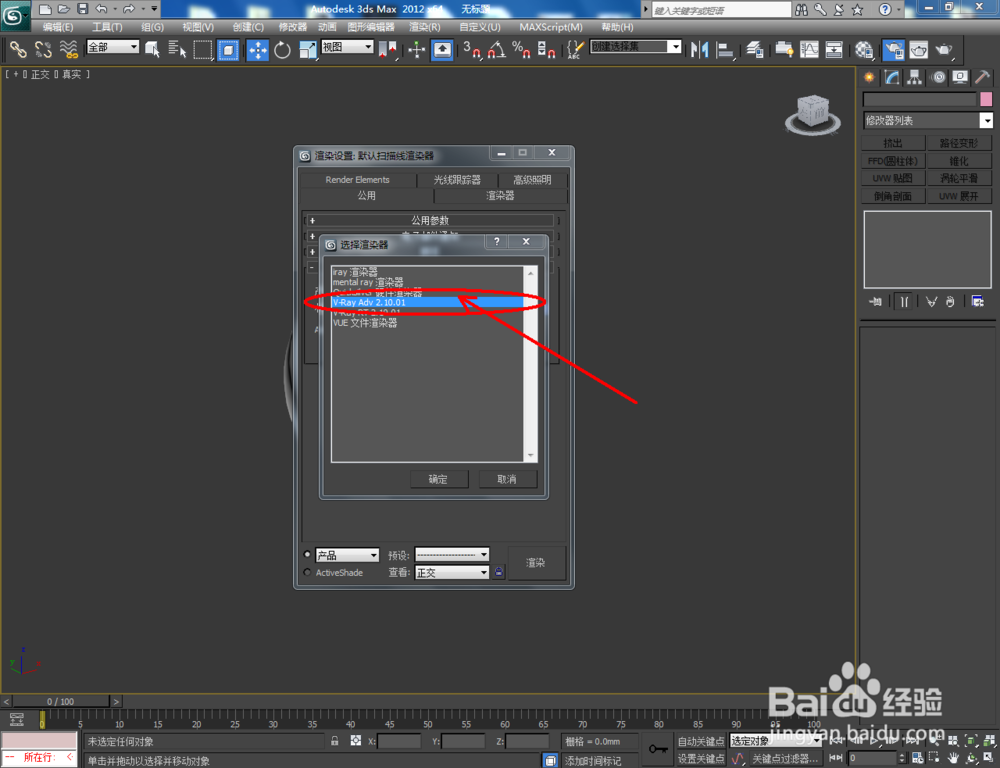Toggle the lock view icon beside 查看
1000x768 pixels.
pyautogui.click(x=499, y=572)
